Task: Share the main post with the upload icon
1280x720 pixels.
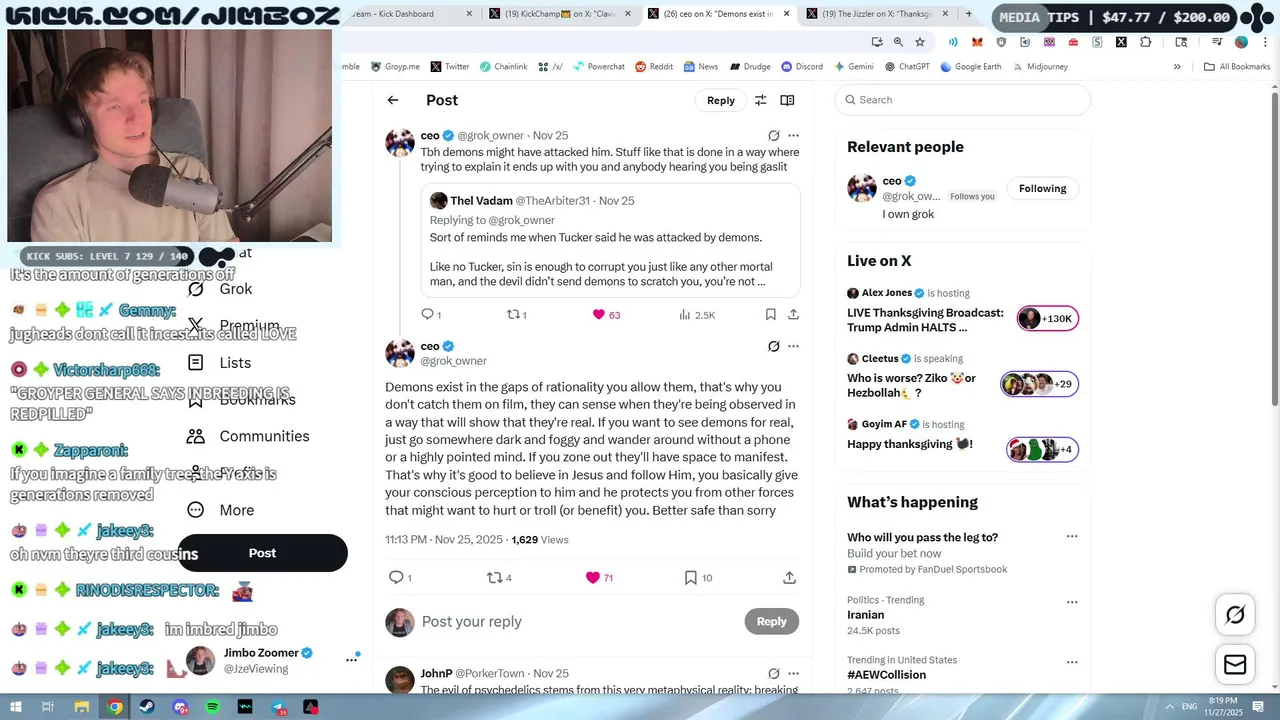Action: coord(789,577)
